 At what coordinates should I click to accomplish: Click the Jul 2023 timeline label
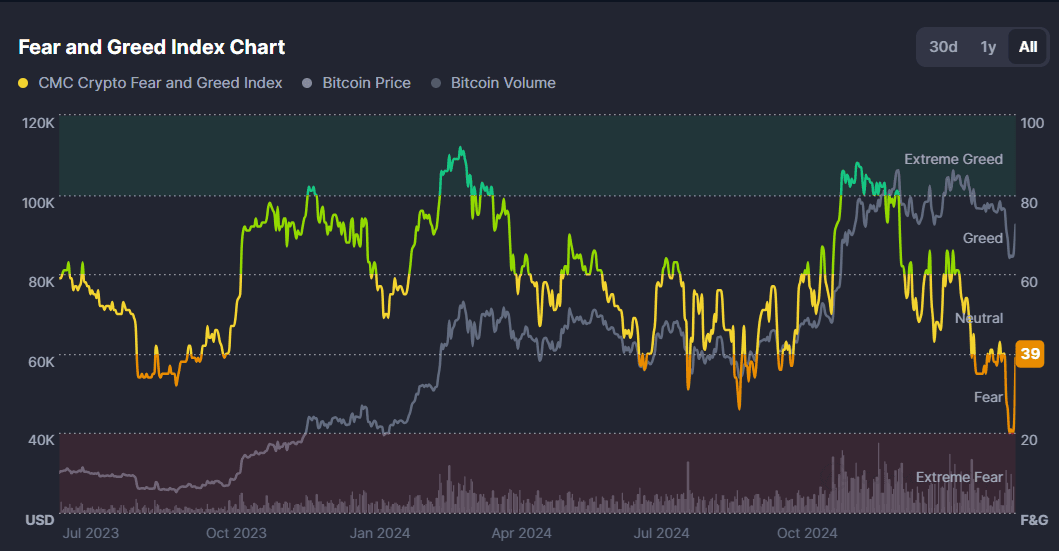(x=90, y=533)
